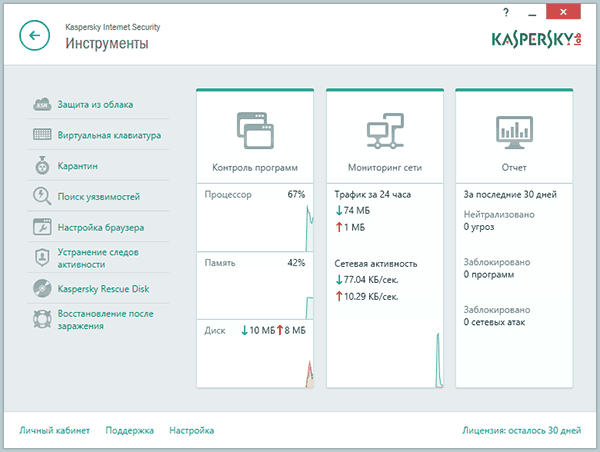
Task: Open Настройка settings link
Action: (192, 431)
